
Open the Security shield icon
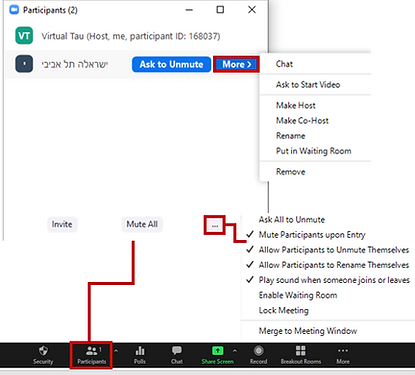click(x=43, y=351)
